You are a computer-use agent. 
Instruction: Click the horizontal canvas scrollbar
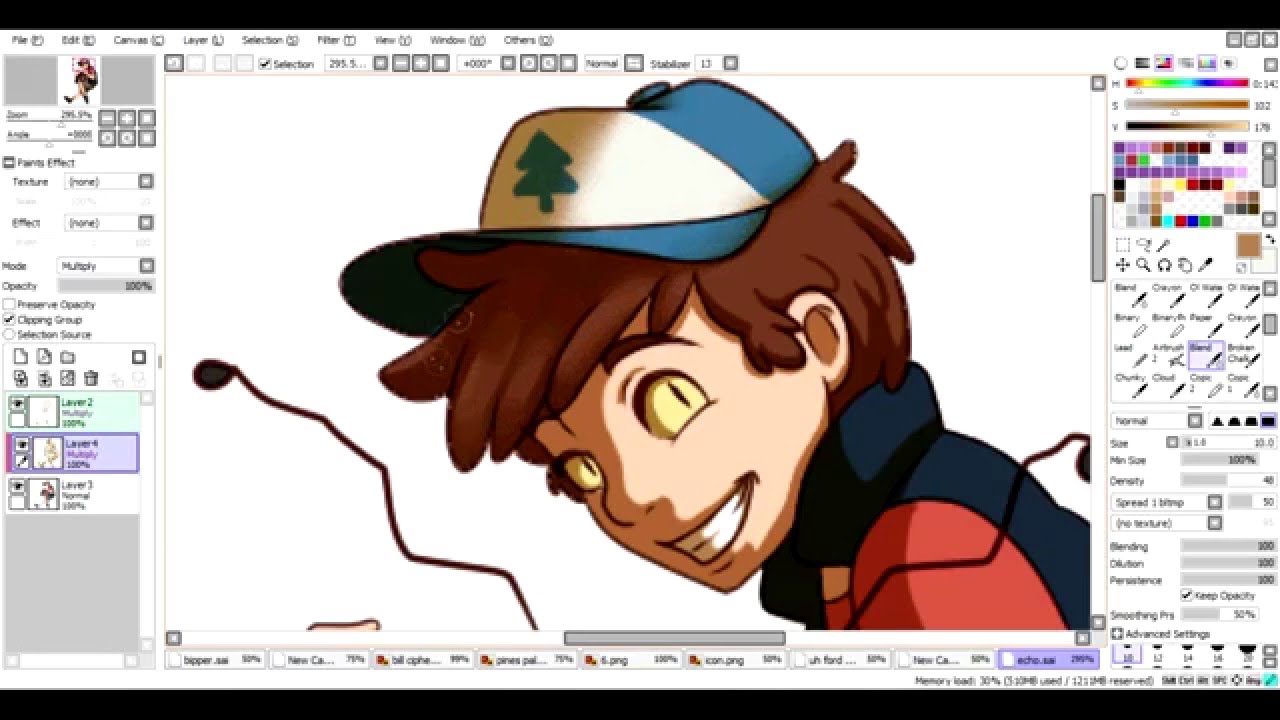point(674,638)
